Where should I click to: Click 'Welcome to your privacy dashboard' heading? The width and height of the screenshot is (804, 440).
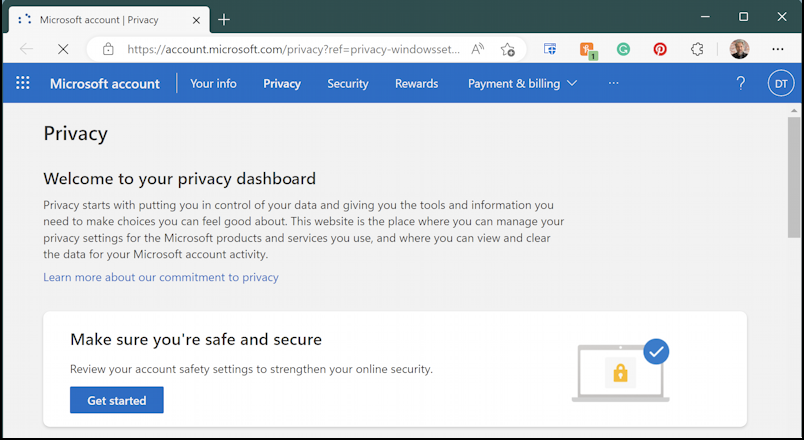pos(179,178)
